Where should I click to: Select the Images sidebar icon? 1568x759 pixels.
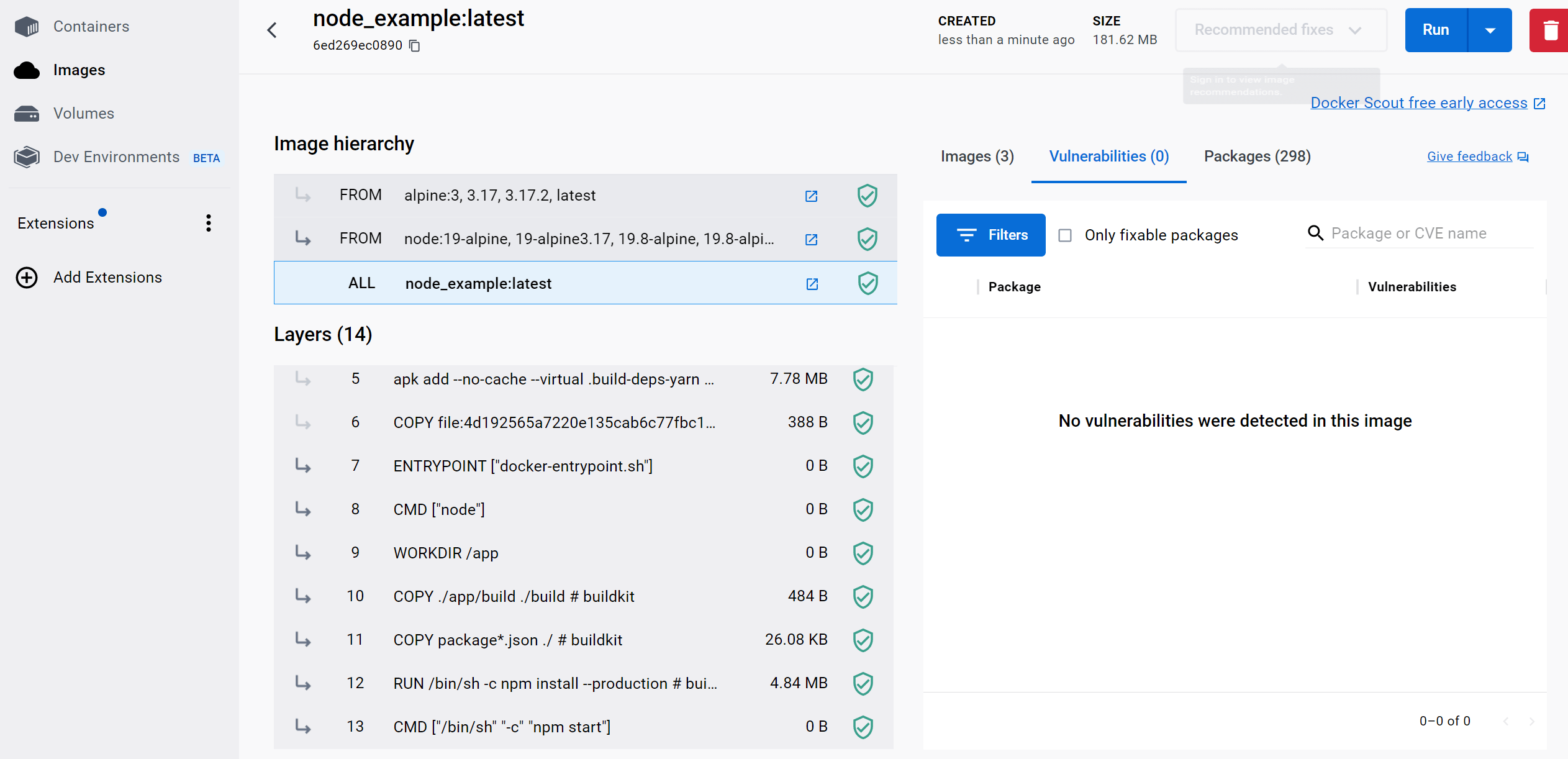[x=27, y=70]
